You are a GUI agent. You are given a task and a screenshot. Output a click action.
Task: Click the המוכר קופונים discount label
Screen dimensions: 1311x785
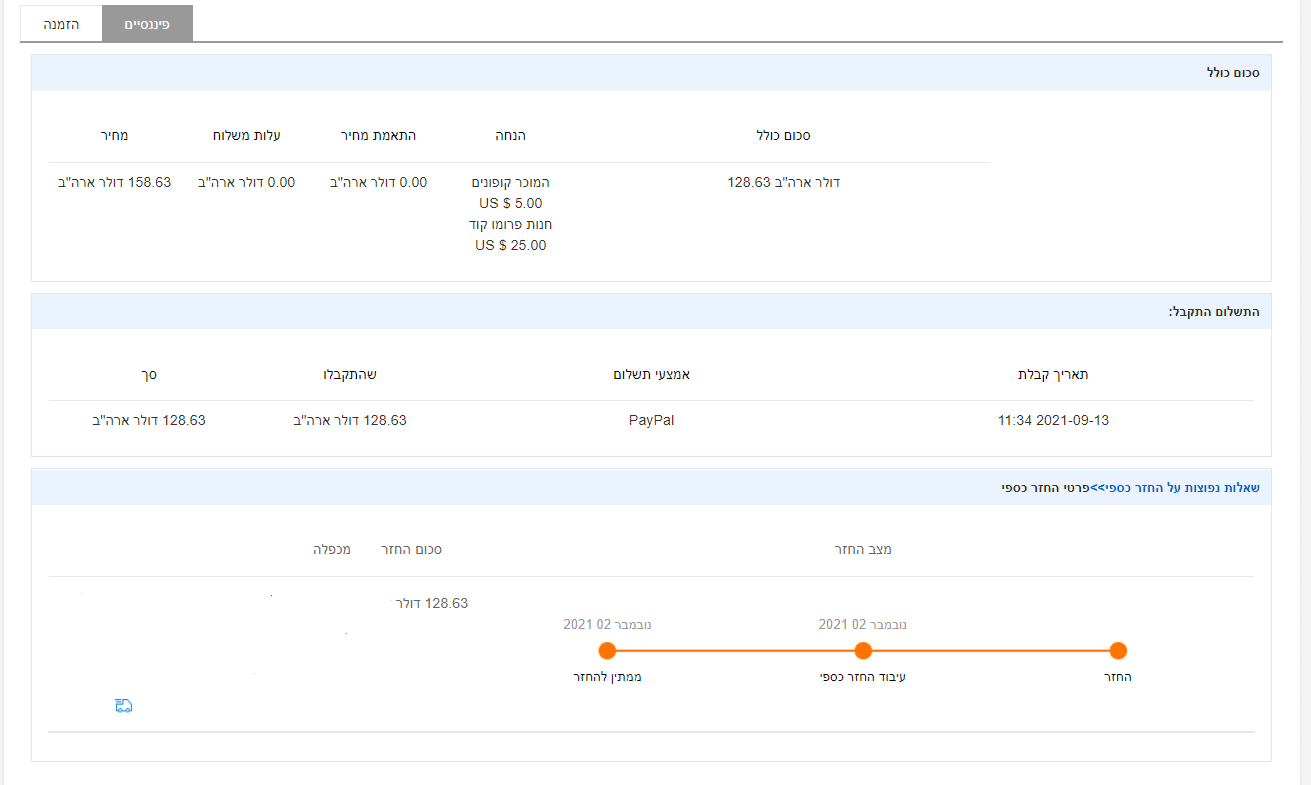click(511, 183)
